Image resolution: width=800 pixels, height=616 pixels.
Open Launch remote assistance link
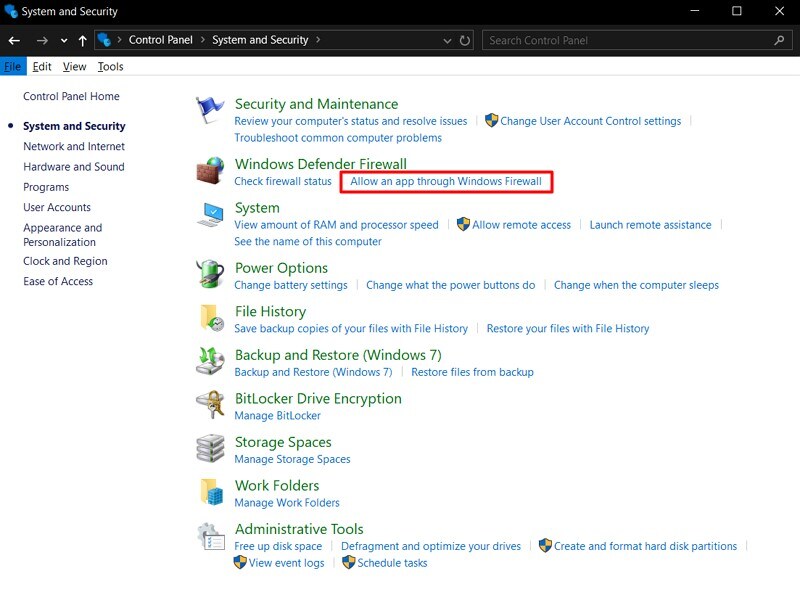click(651, 225)
